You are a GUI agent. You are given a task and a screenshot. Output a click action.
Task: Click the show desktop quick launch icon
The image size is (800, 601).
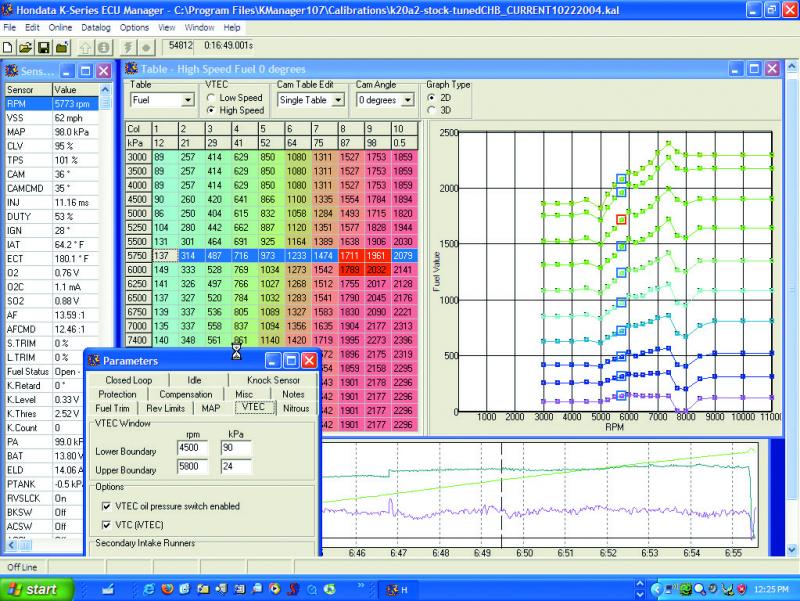pyautogui.click(x=108, y=589)
